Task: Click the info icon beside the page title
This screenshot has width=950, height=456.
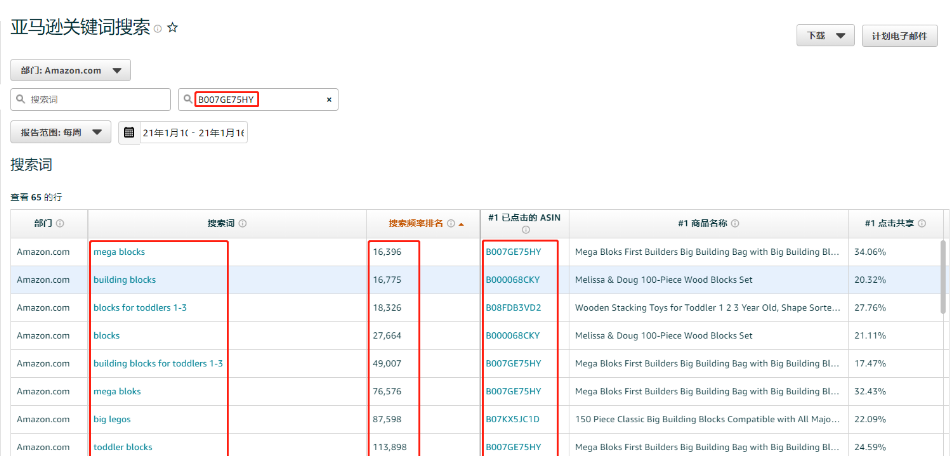Action: pos(158,29)
